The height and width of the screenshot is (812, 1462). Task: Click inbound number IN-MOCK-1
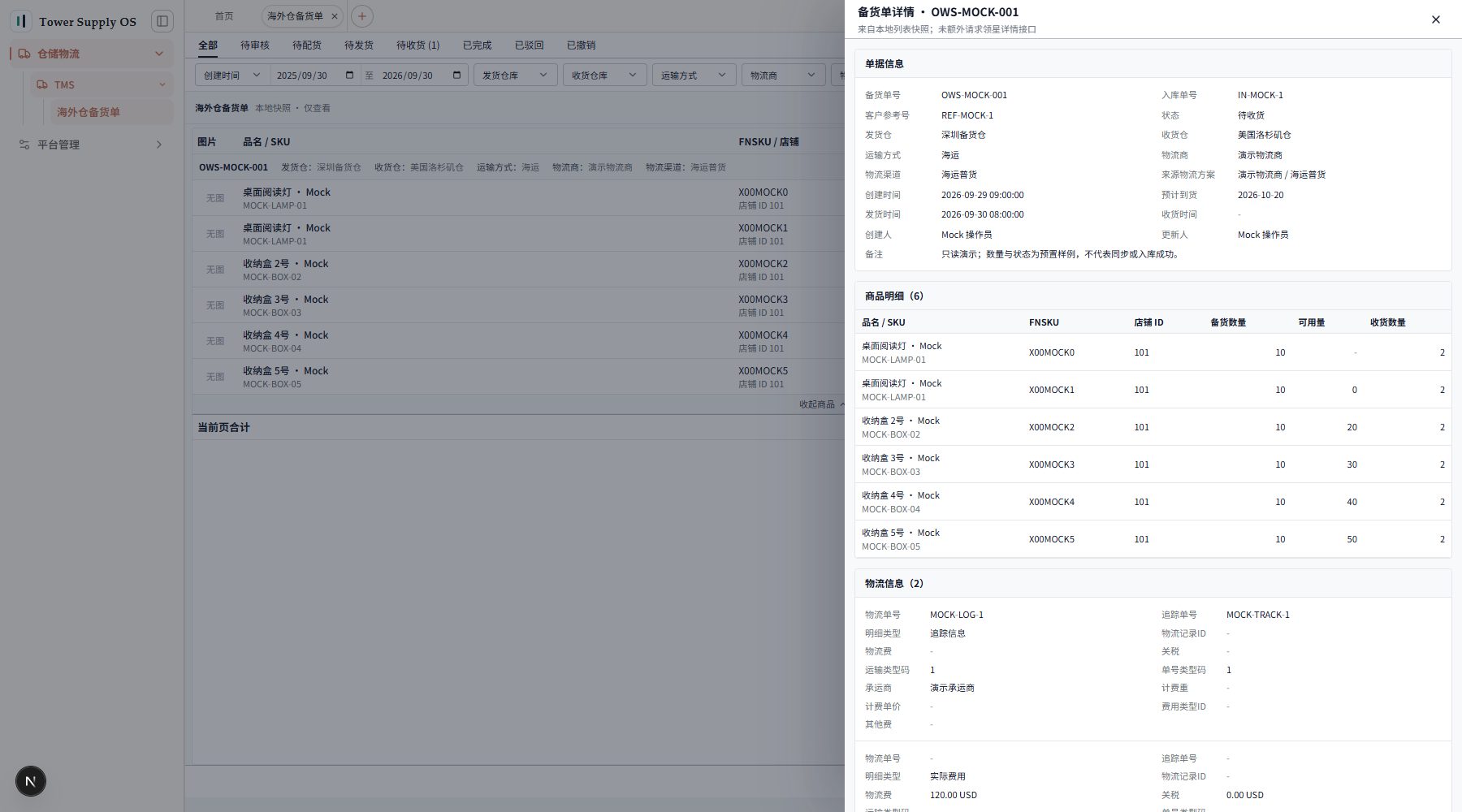(x=1261, y=95)
